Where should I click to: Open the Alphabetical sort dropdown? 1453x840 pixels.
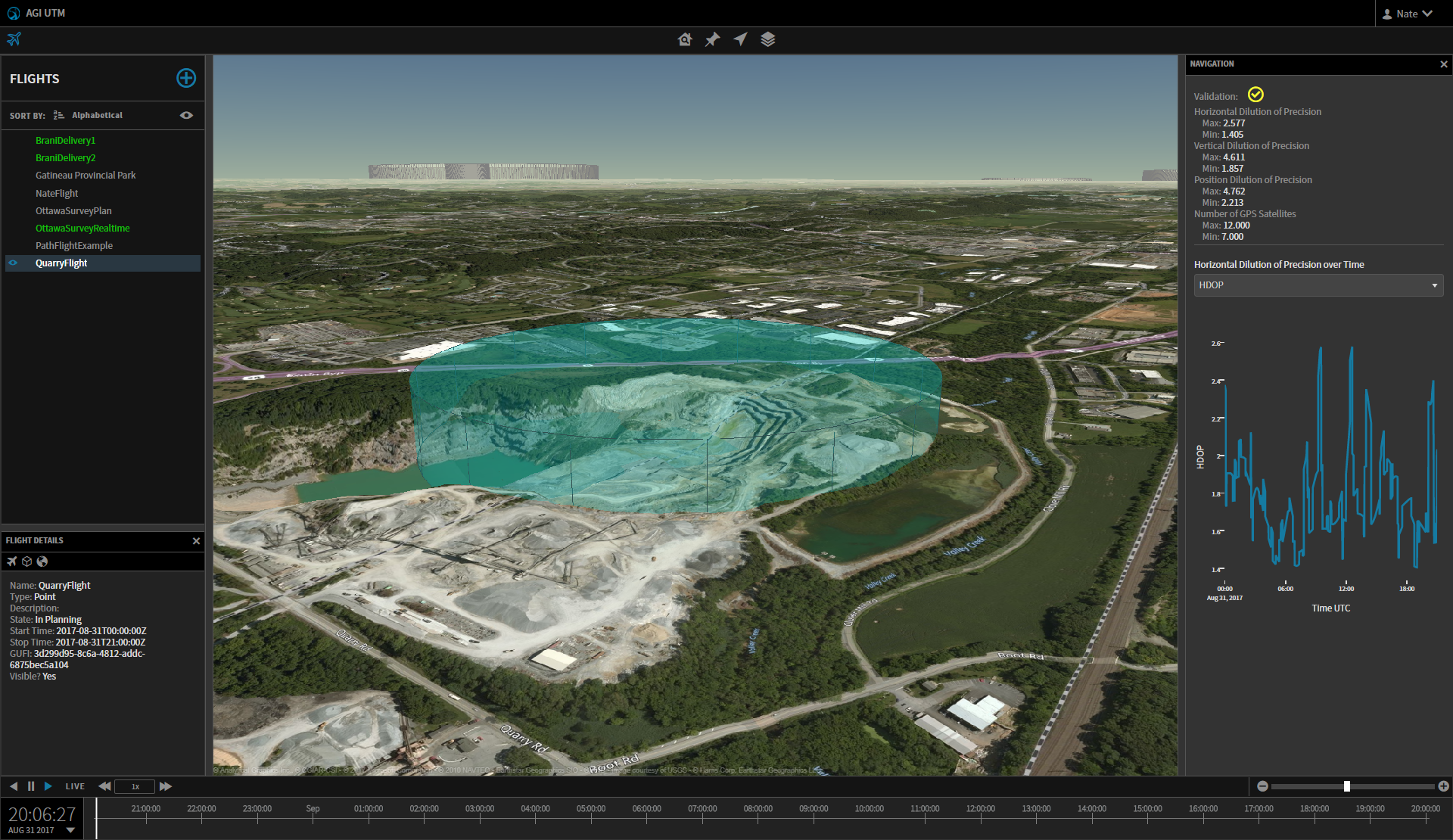tap(97, 115)
